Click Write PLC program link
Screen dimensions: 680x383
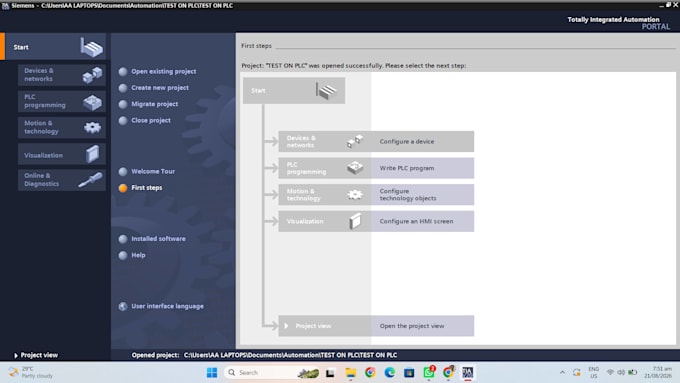pos(407,168)
